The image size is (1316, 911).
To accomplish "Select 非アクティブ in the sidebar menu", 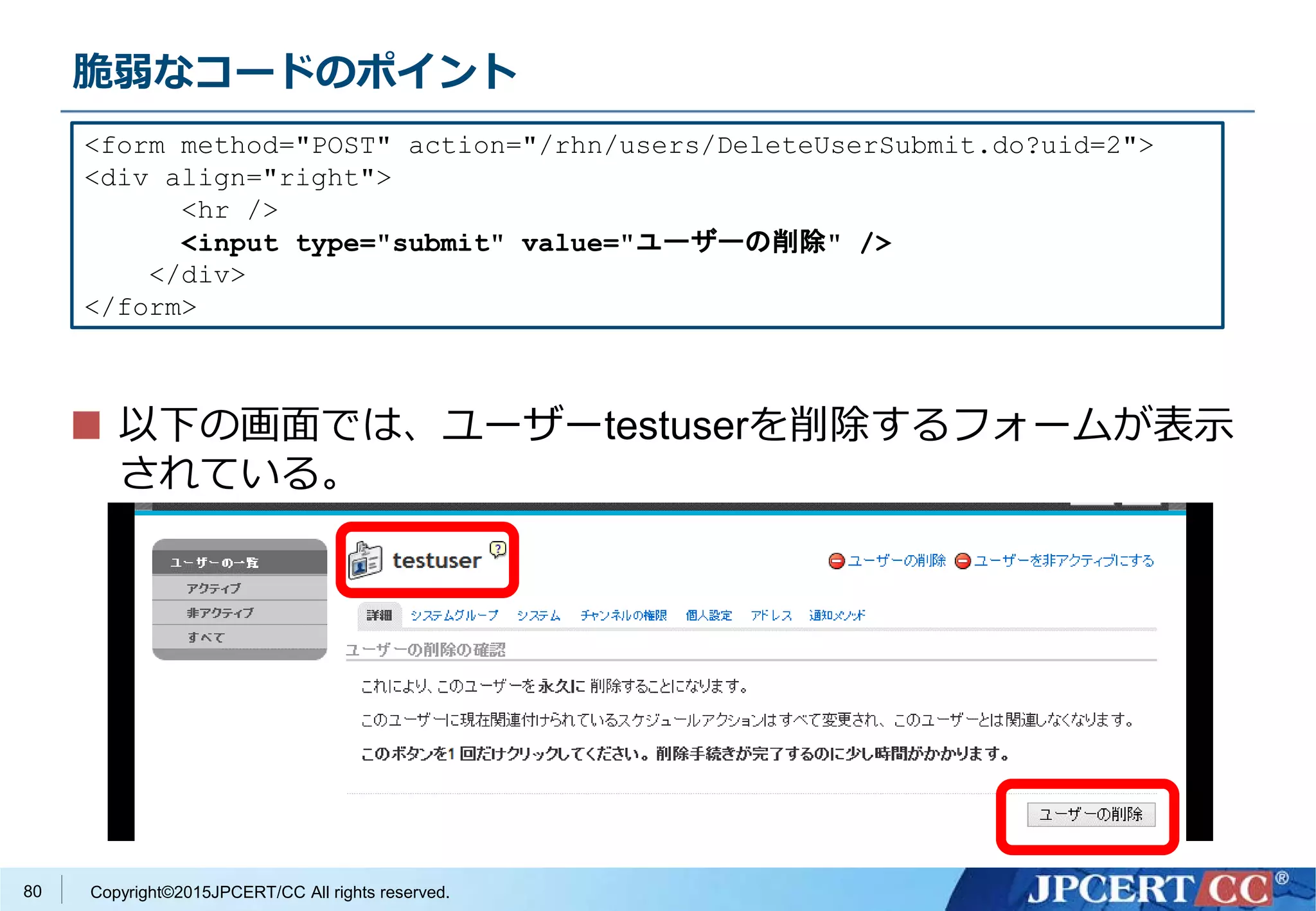I will click(240, 613).
